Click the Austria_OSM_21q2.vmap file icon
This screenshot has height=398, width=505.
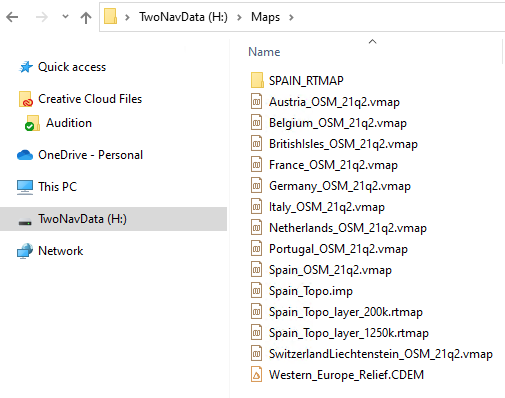pos(256,101)
